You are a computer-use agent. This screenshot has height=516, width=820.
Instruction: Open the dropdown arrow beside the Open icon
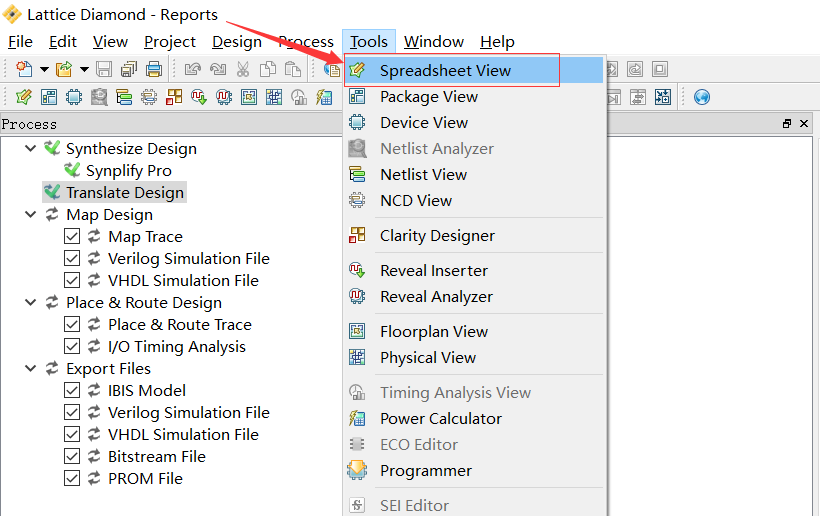(x=84, y=69)
